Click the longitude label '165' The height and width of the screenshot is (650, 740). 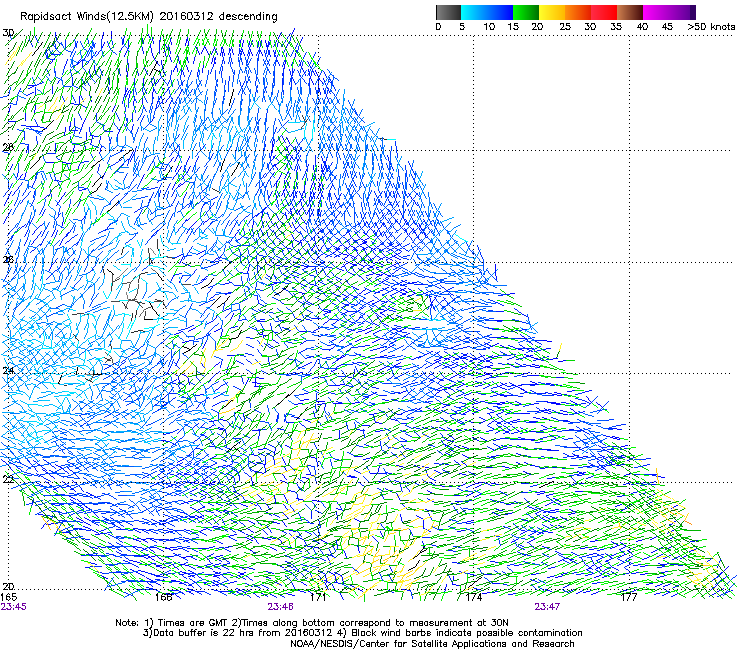click(9, 597)
